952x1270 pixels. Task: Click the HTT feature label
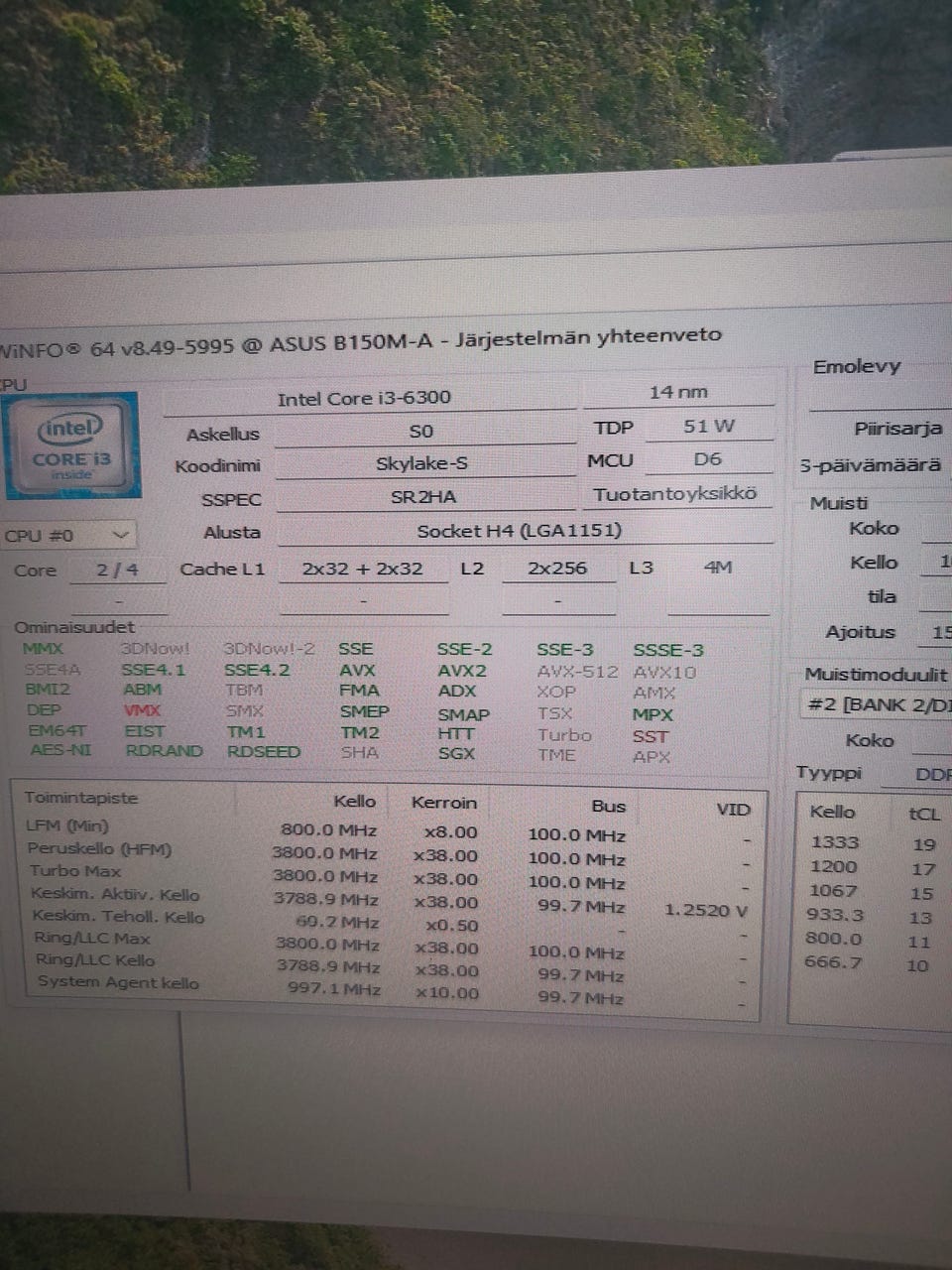click(x=456, y=733)
